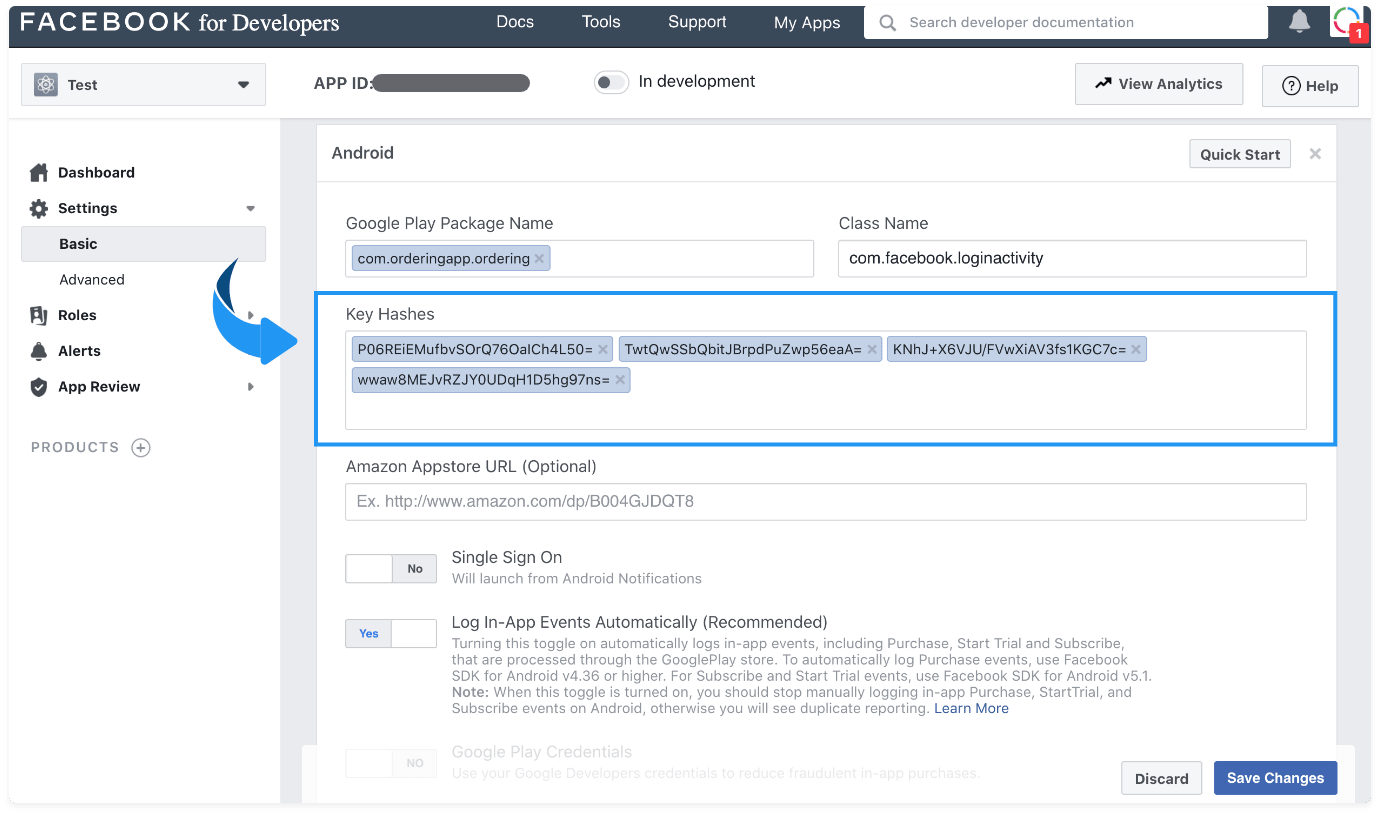Add a product with the plus icon
Image resolution: width=1380 pixels, height=815 pixels.
click(141, 447)
